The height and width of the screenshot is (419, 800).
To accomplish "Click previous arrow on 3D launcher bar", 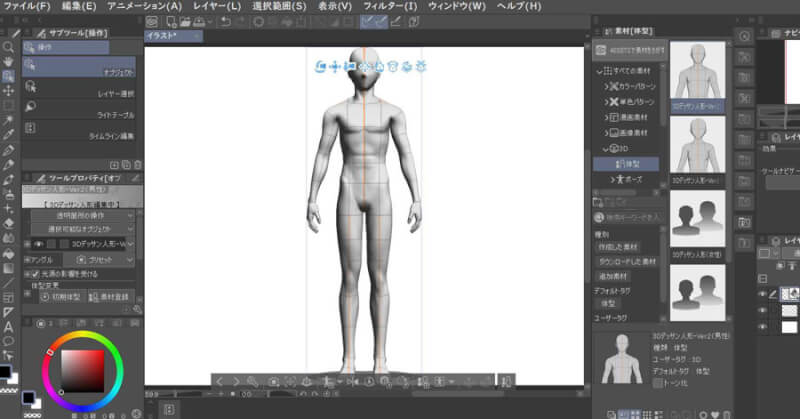I will [221, 381].
